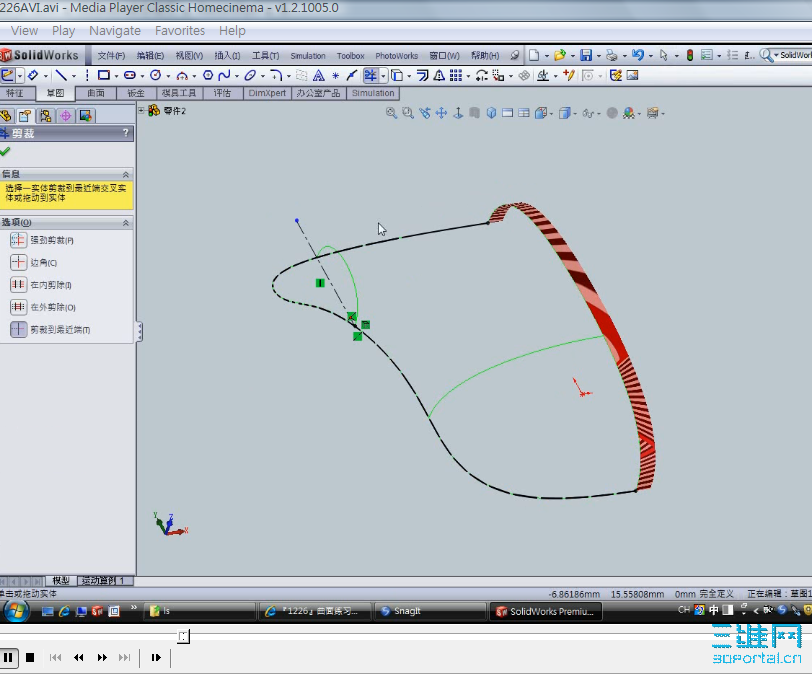Image resolution: width=812 pixels, height=674 pixels.
Task: Switch to the 曲面 tab
Action: 96,93
